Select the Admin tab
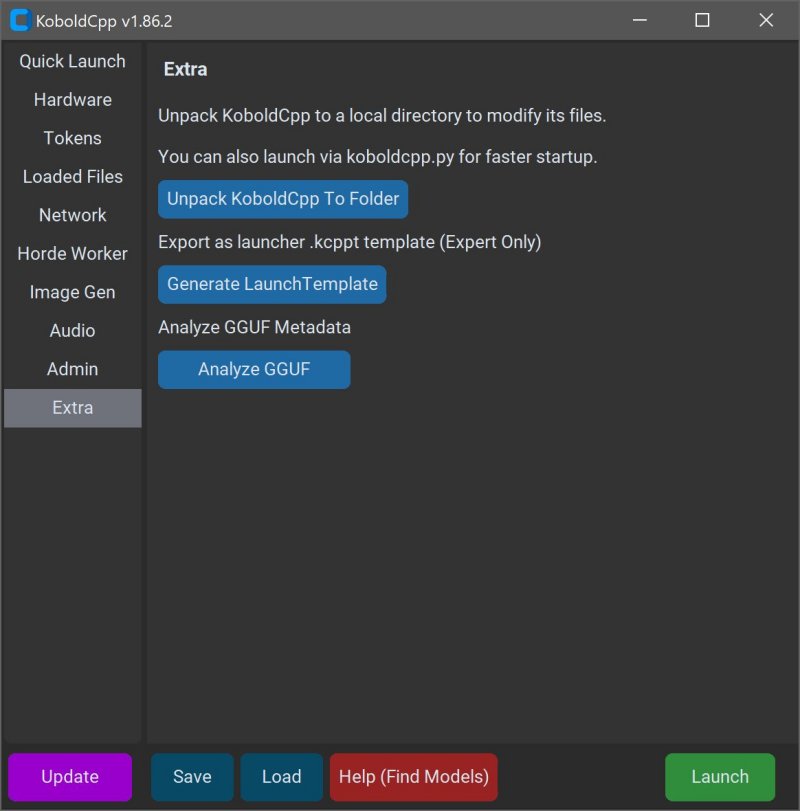This screenshot has height=811, width=800. coord(73,369)
